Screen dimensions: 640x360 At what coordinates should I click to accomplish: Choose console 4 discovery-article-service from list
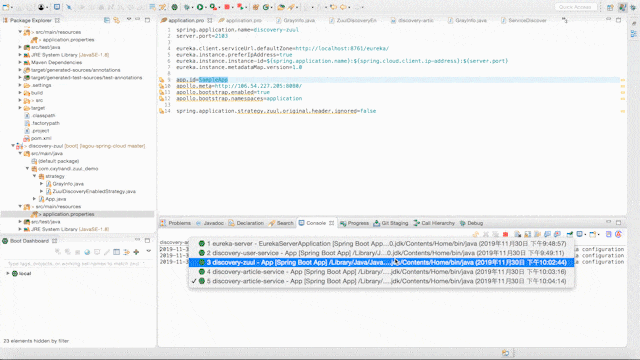click(x=382, y=272)
